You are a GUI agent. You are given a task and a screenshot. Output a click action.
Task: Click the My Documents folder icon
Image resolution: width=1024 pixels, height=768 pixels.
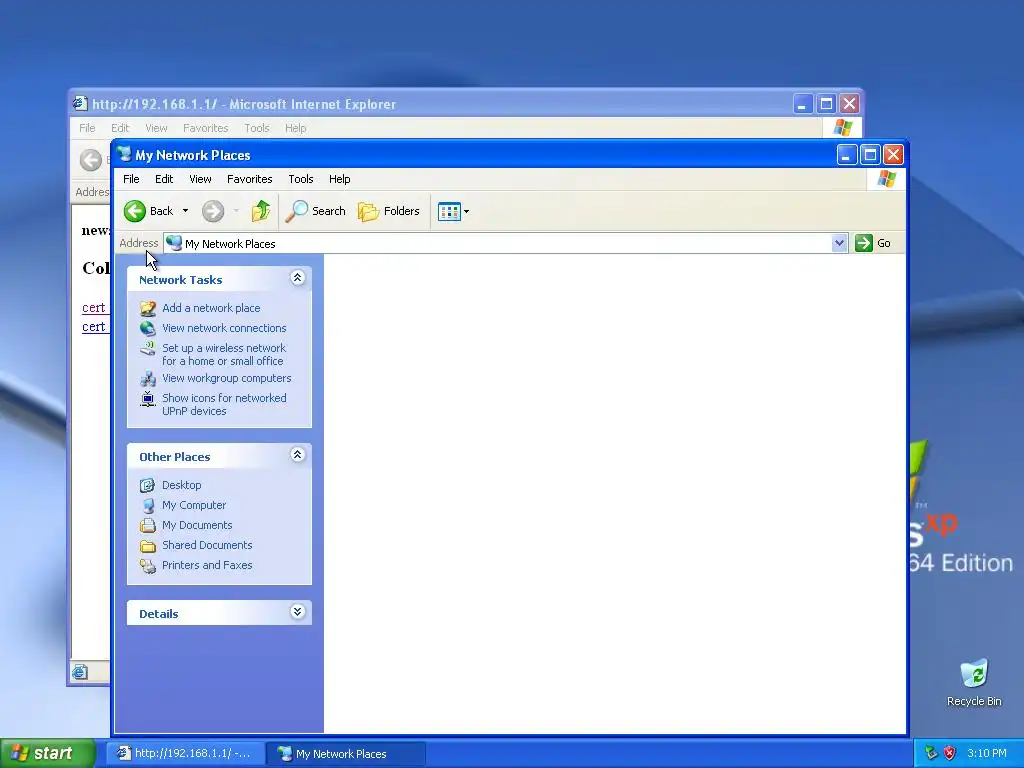(x=148, y=525)
